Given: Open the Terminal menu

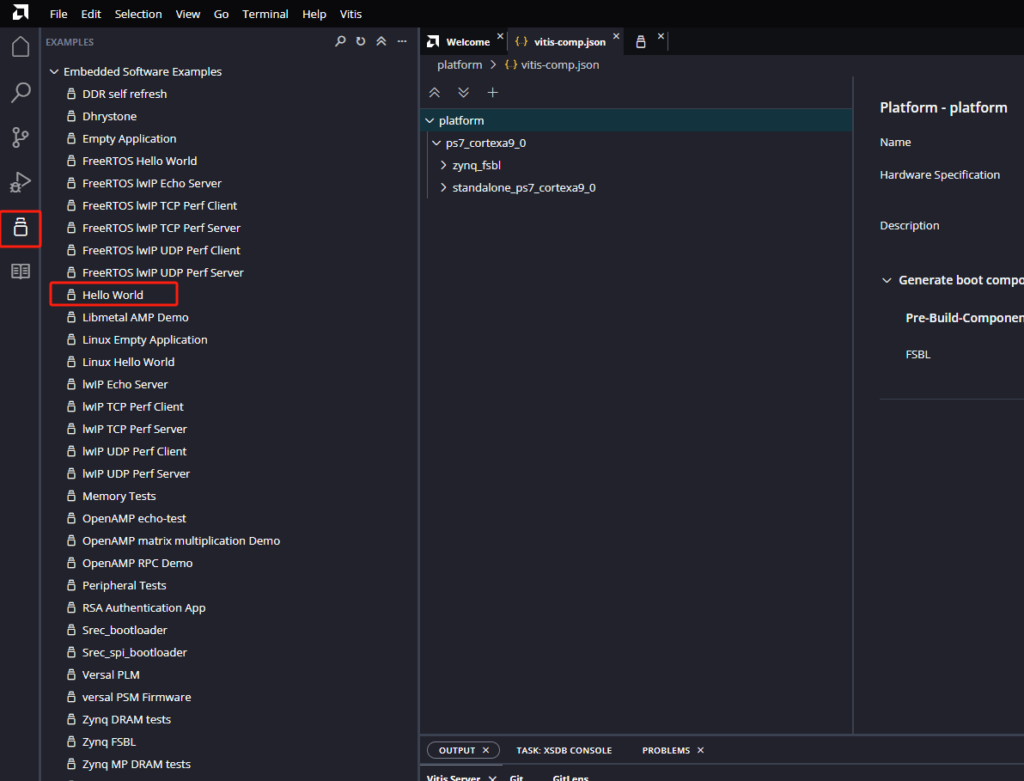Looking at the screenshot, I should (265, 14).
